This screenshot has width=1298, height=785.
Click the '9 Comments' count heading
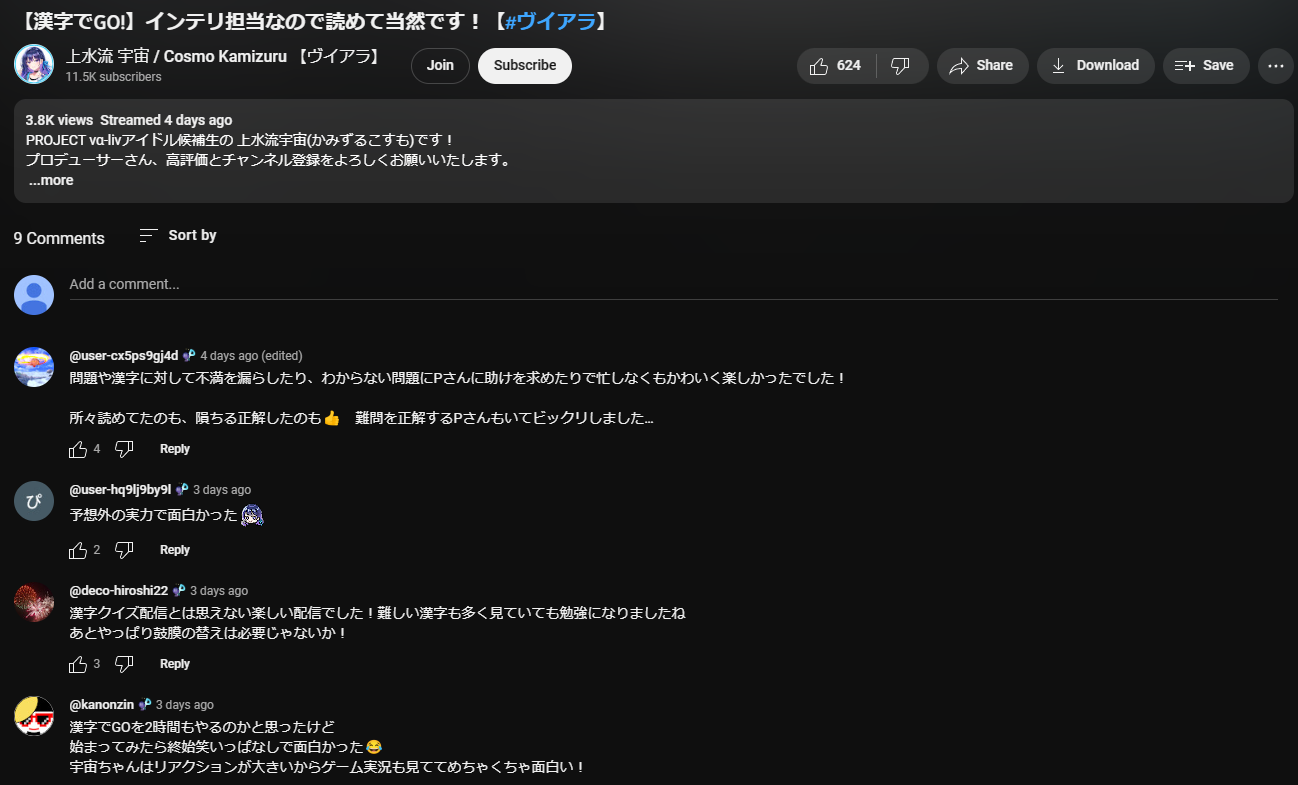pos(59,238)
